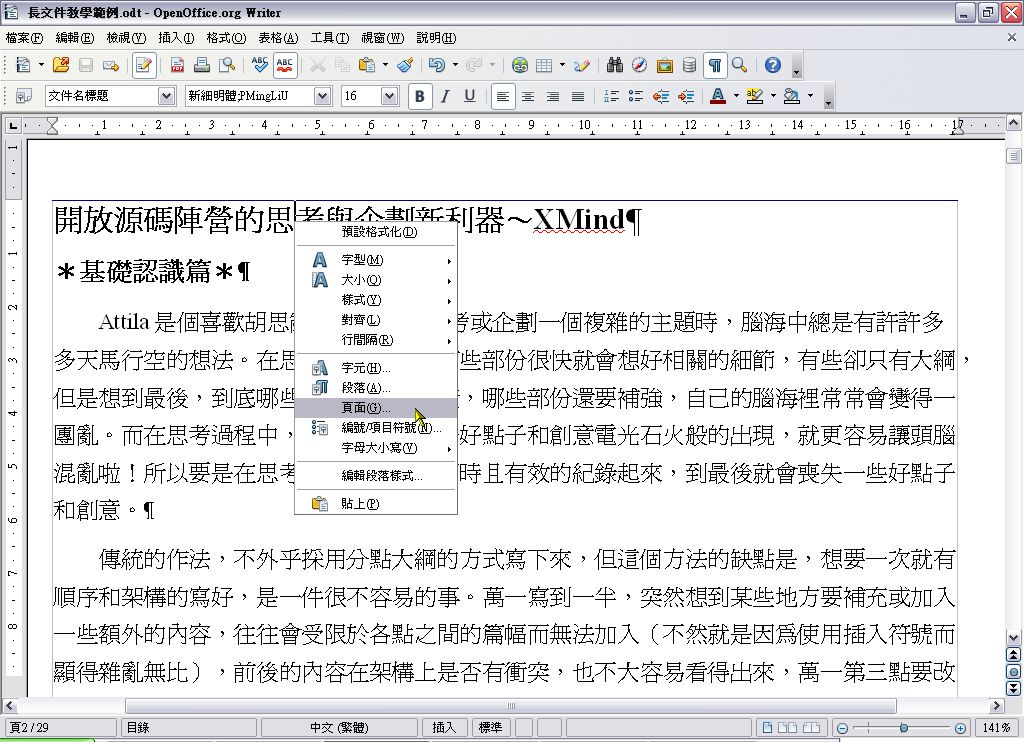Click 編輯段落樣式... context menu entry
Screen dimensions: 1024x742
click(376, 476)
